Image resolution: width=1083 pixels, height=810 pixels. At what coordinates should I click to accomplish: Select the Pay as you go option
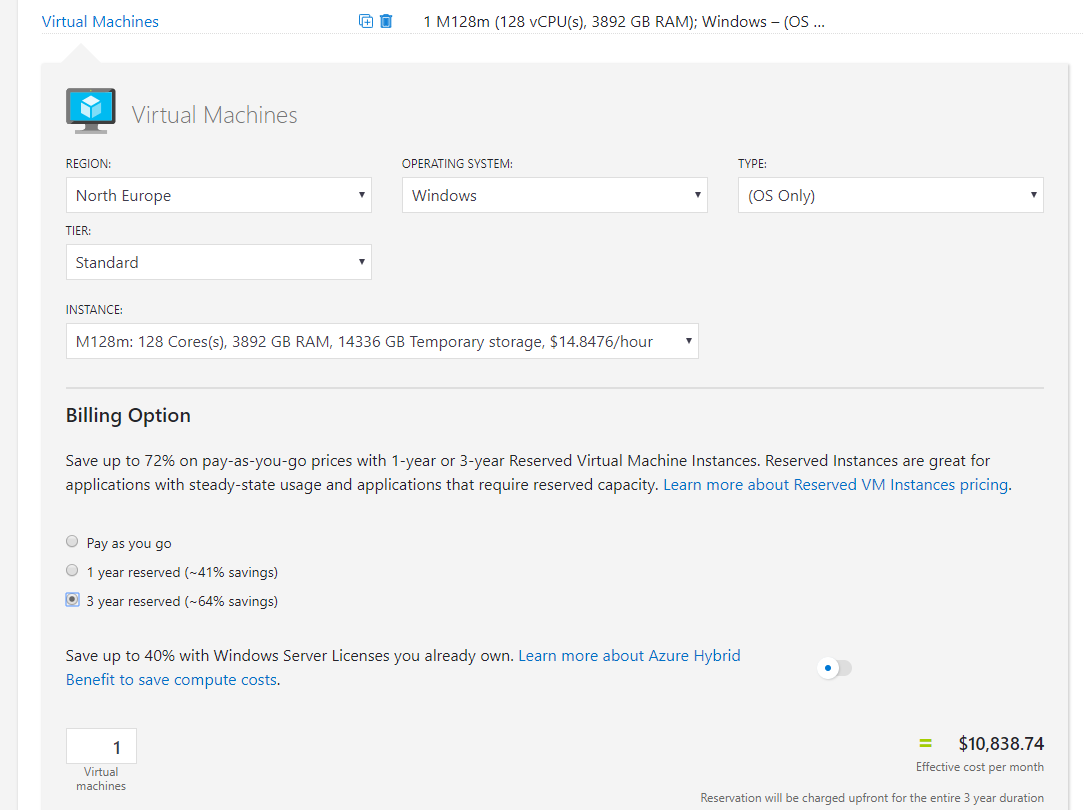(72, 542)
